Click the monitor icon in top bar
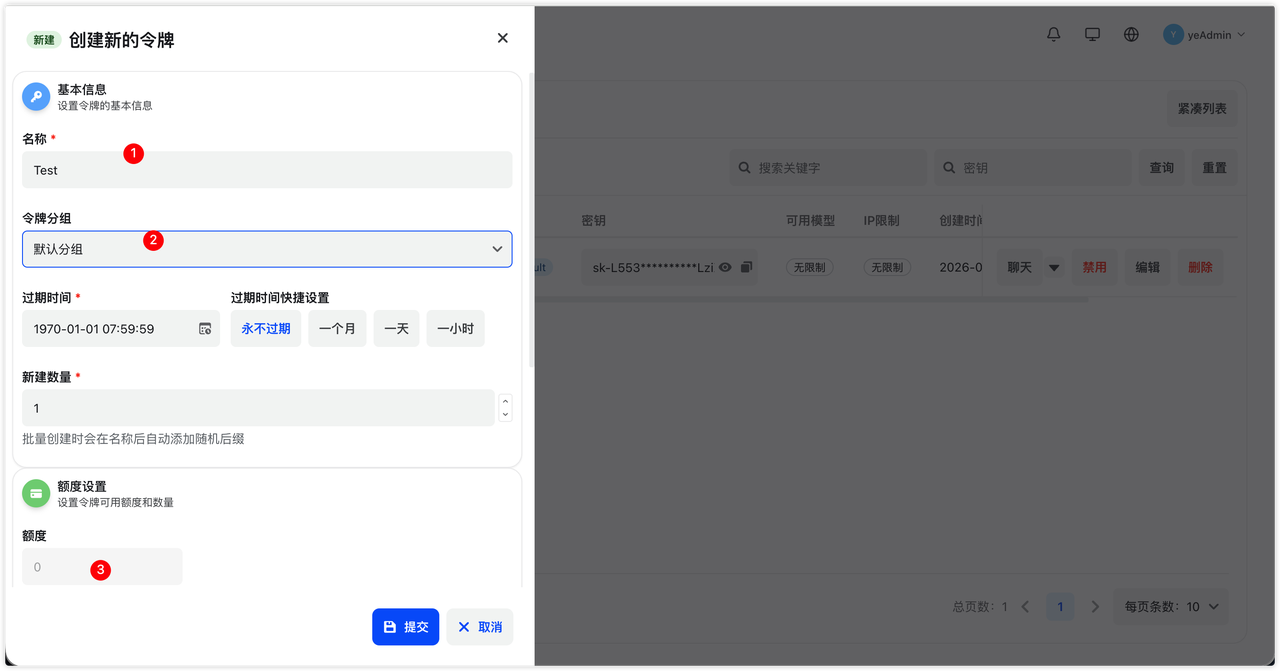The width and height of the screenshot is (1280, 671). point(1093,34)
